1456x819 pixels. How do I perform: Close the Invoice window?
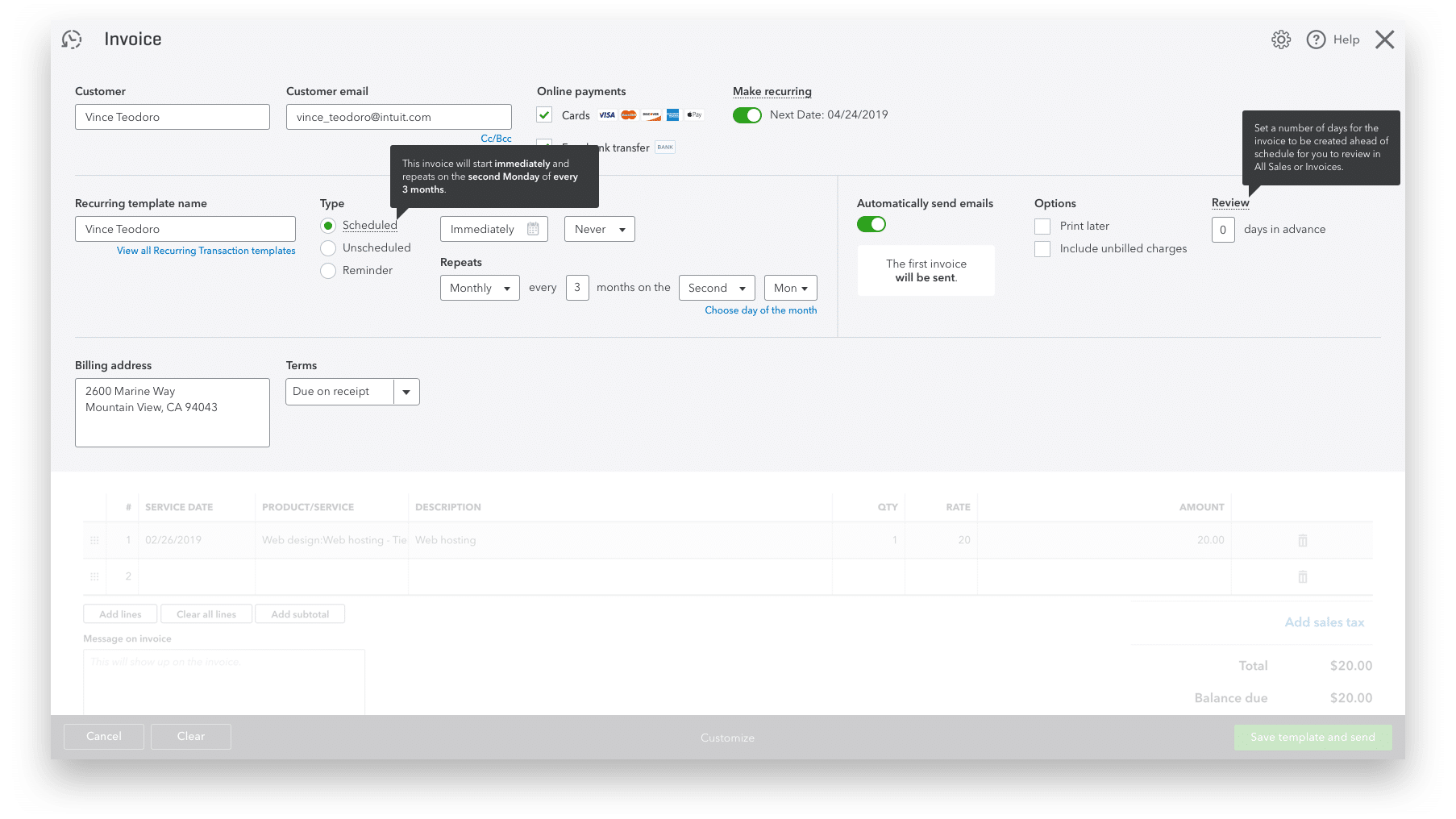(1384, 39)
